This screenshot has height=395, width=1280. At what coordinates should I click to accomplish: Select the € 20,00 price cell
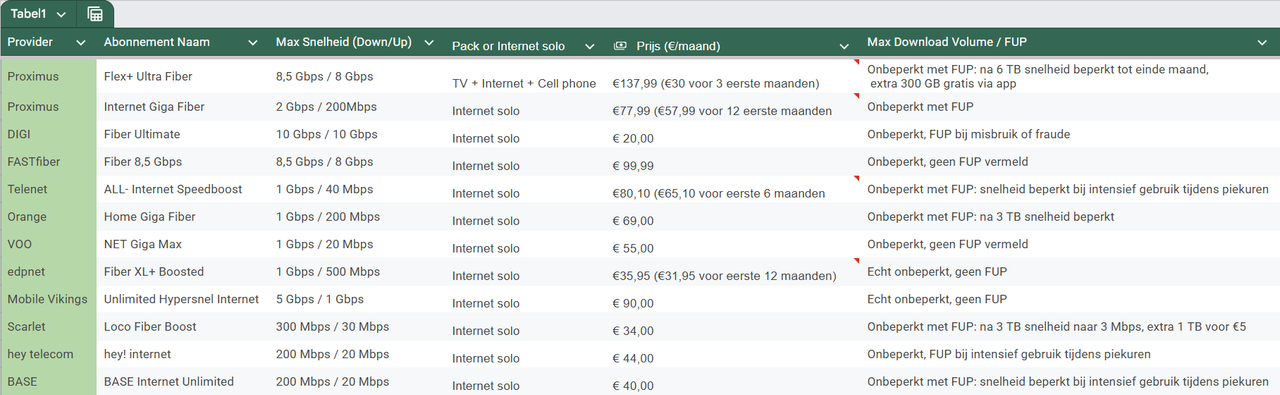[x=734, y=134]
